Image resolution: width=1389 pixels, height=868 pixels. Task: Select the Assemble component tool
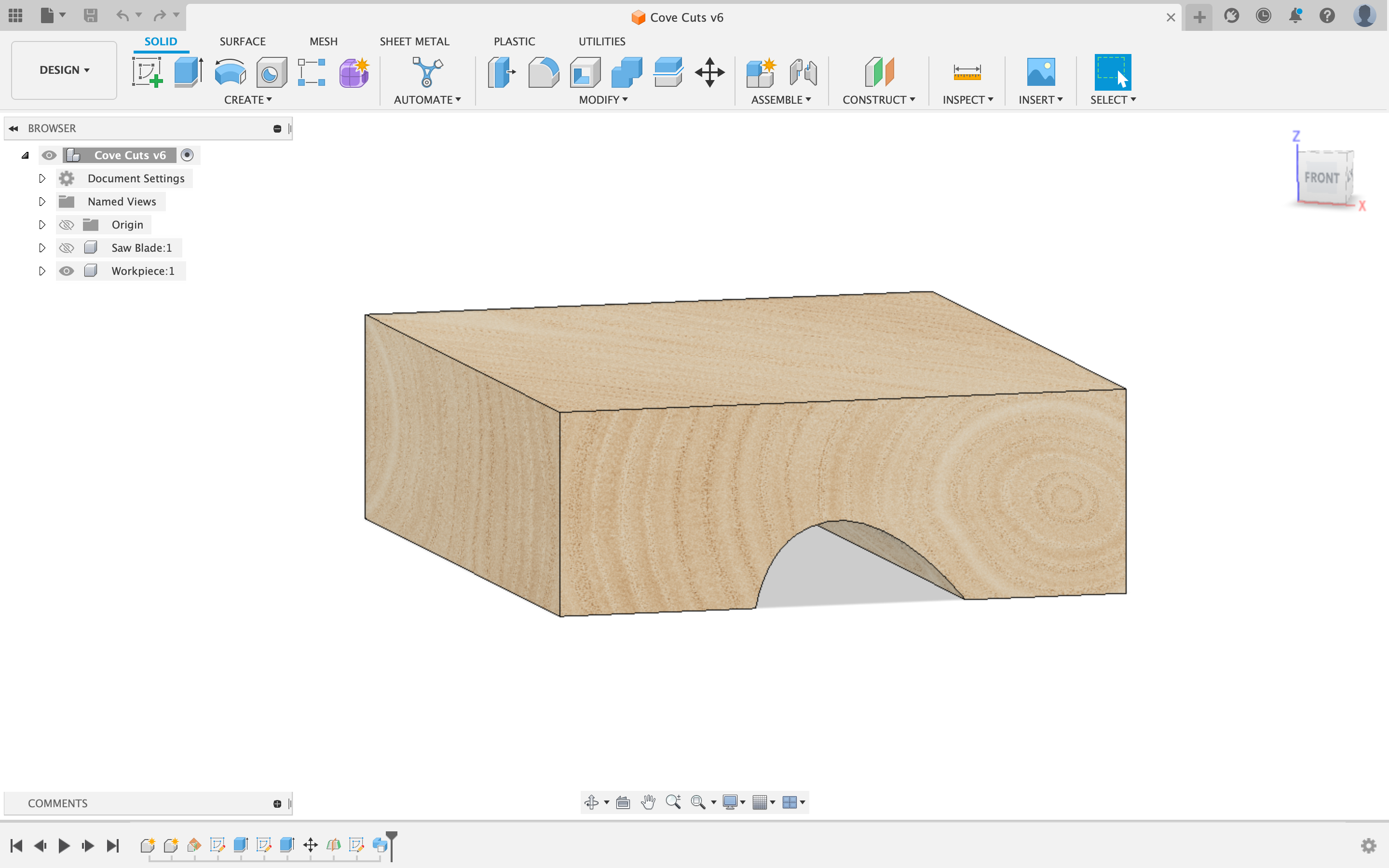[x=760, y=73]
